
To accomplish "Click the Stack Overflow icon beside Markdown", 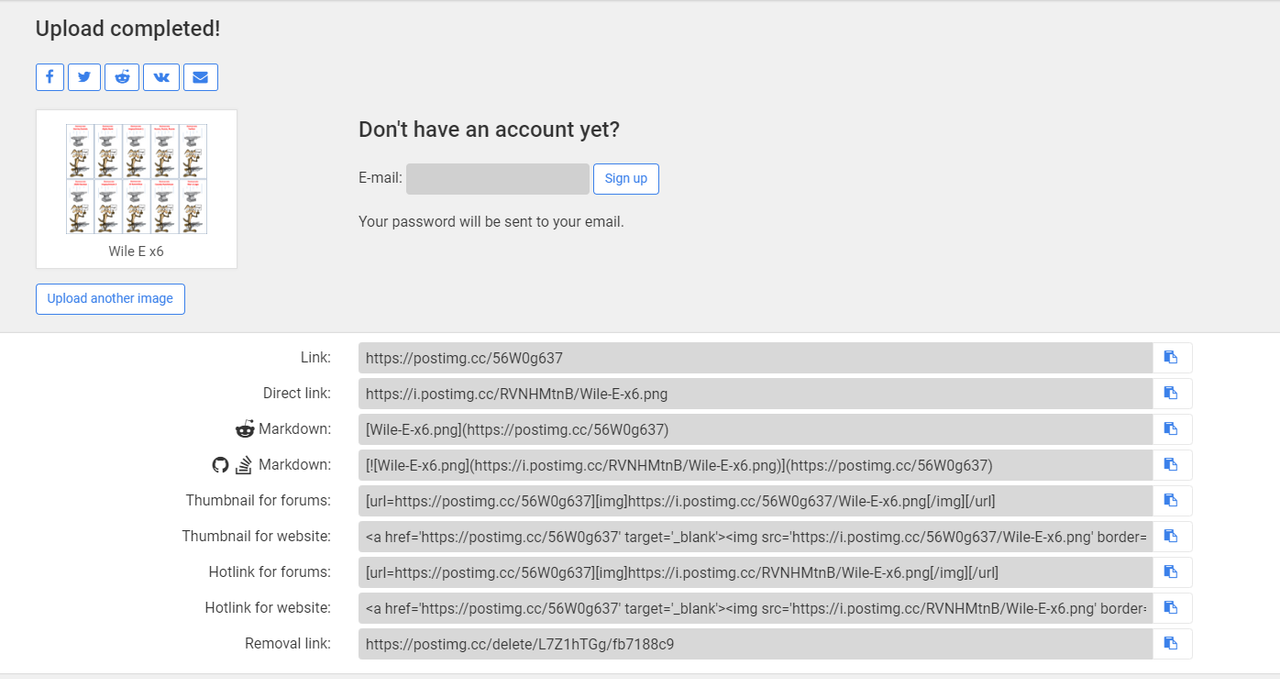I will (x=244, y=465).
